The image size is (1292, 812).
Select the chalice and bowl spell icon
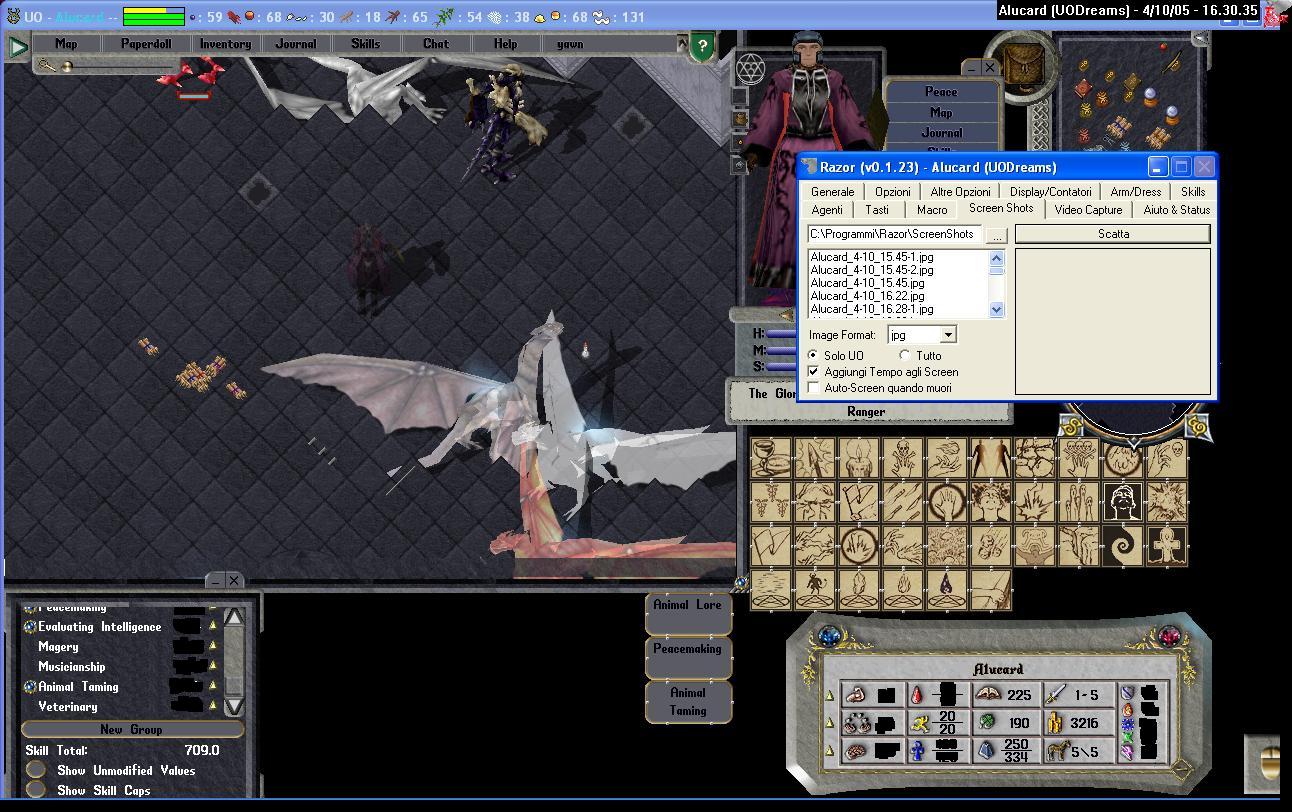click(x=770, y=458)
